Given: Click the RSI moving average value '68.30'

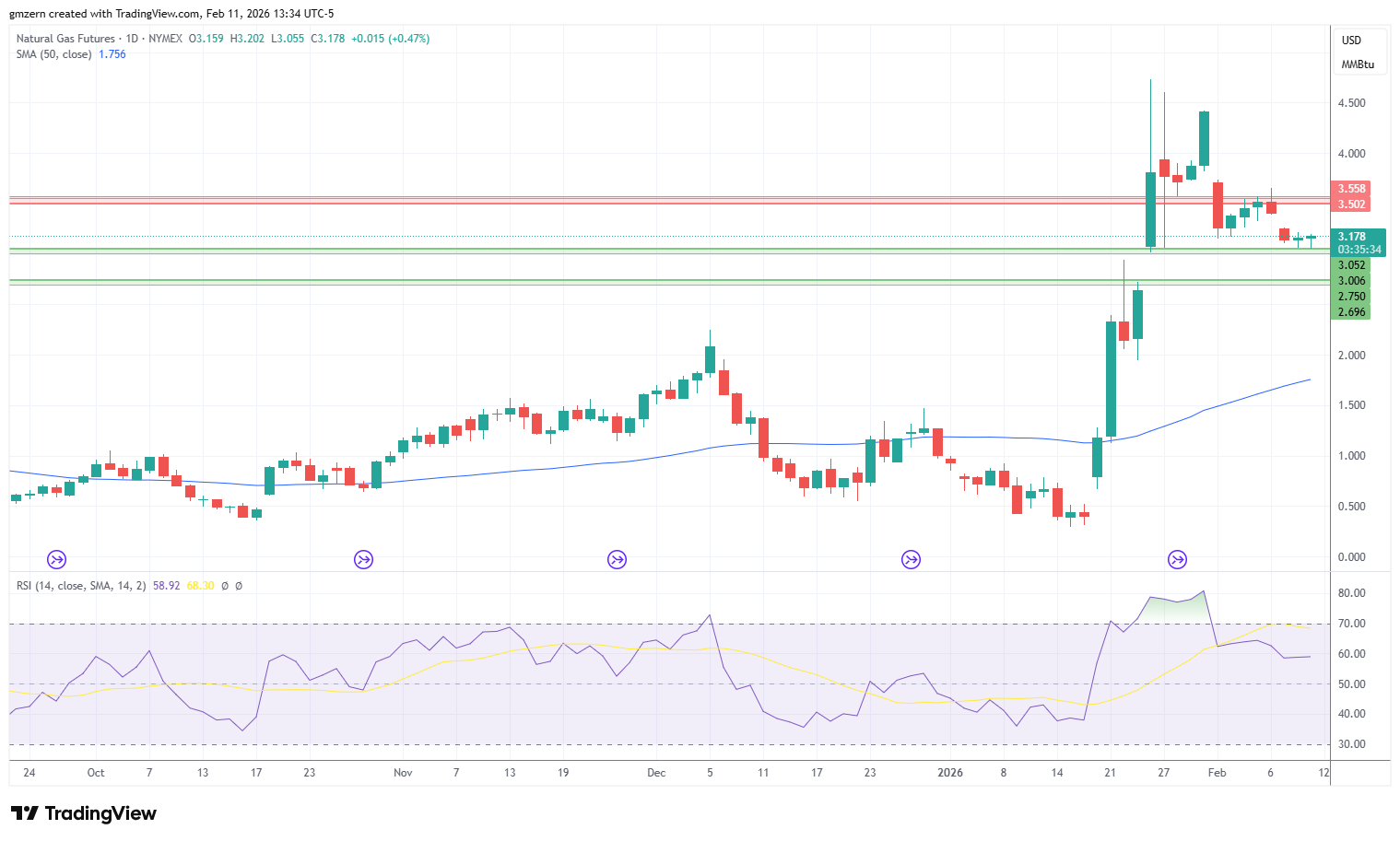Looking at the screenshot, I should pyautogui.click(x=200, y=586).
